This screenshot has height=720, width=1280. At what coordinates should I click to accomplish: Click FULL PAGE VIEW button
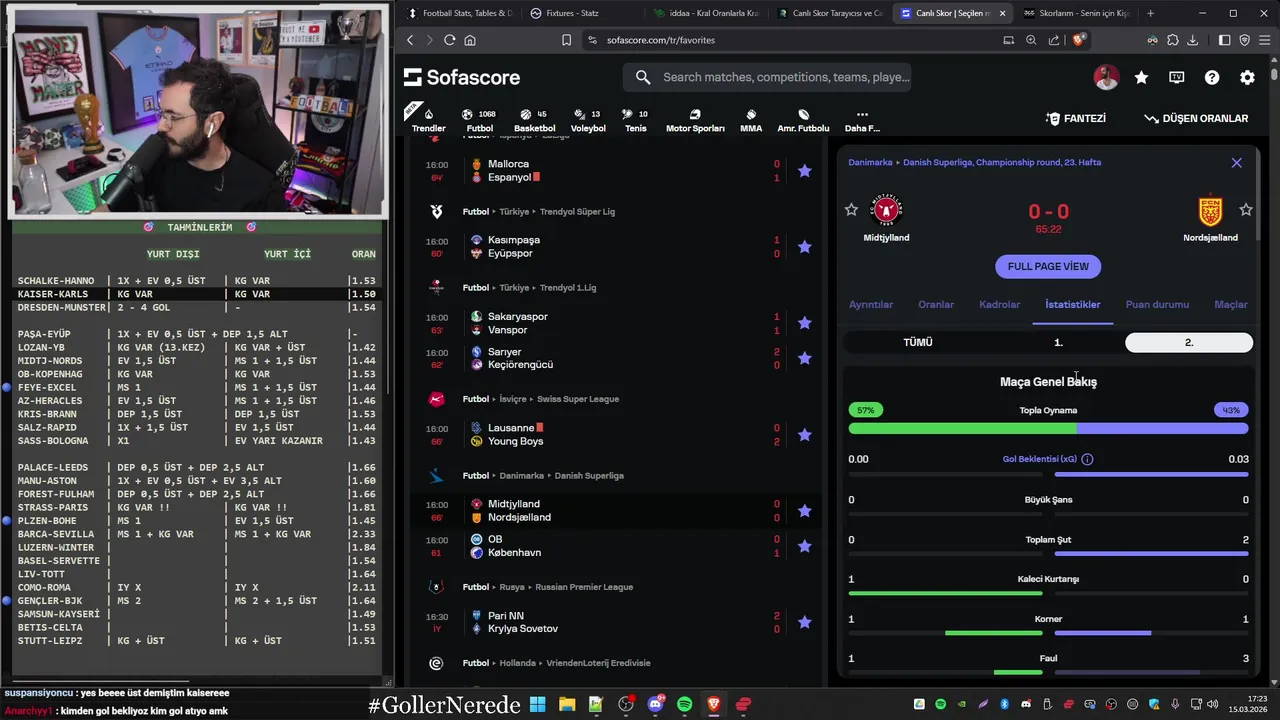[1048, 266]
